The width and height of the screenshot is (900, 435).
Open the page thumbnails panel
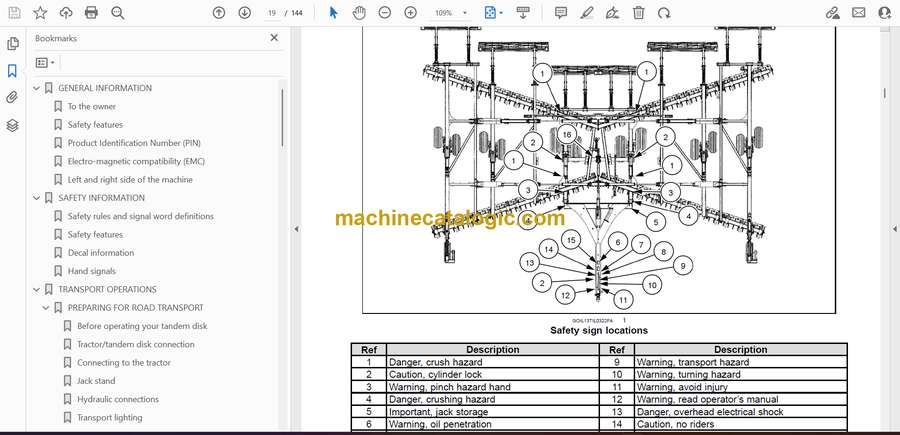click(x=13, y=44)
